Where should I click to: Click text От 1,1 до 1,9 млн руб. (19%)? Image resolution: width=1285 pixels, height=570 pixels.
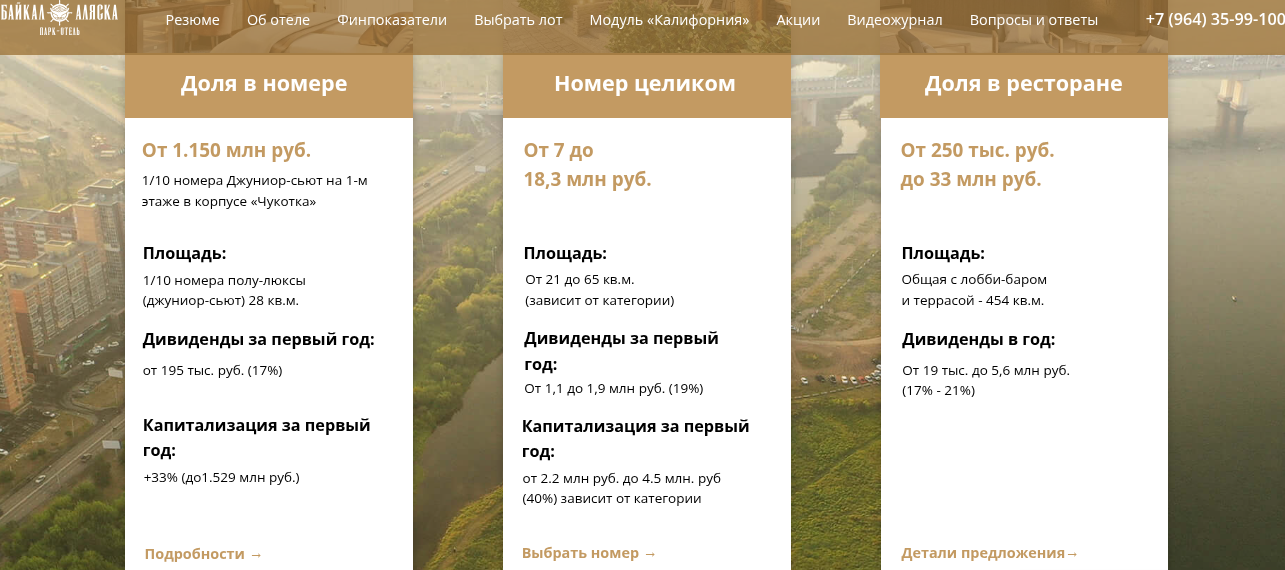point(614,388)
